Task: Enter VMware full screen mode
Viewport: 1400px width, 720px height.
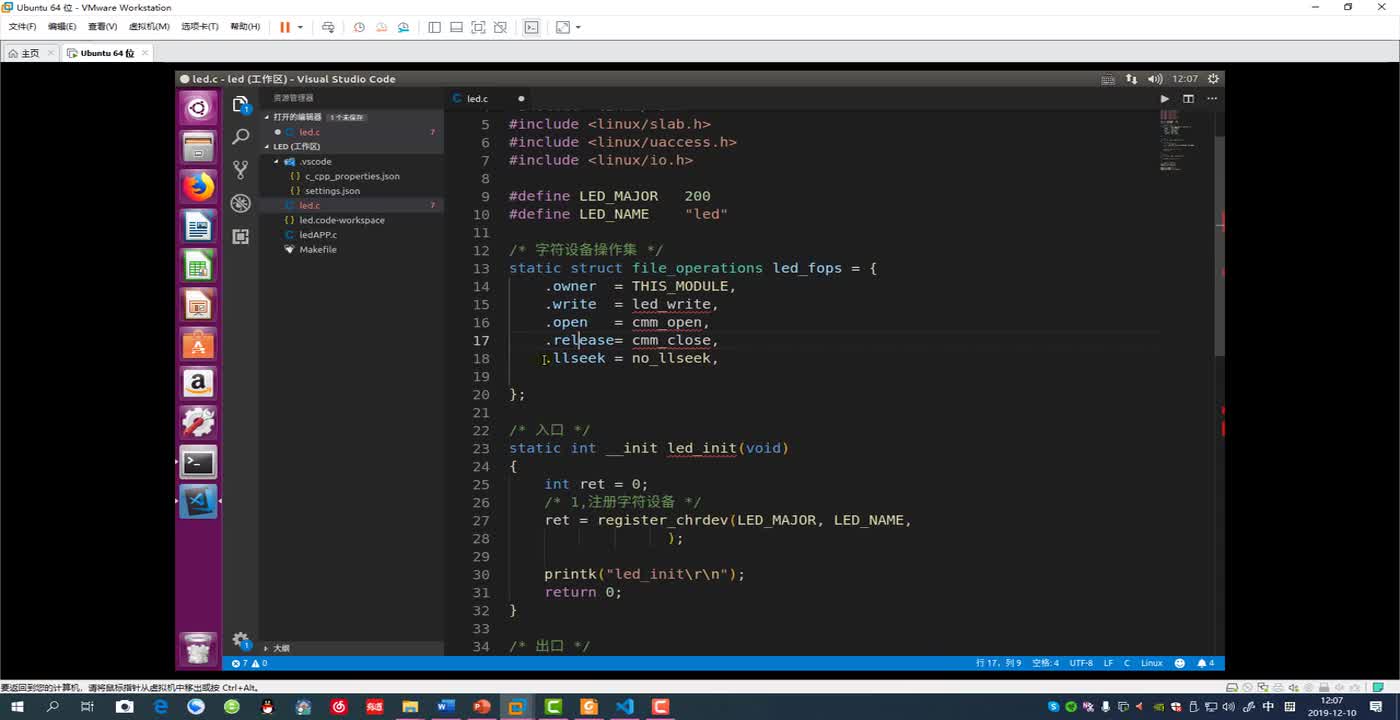Action: [478, 27]
